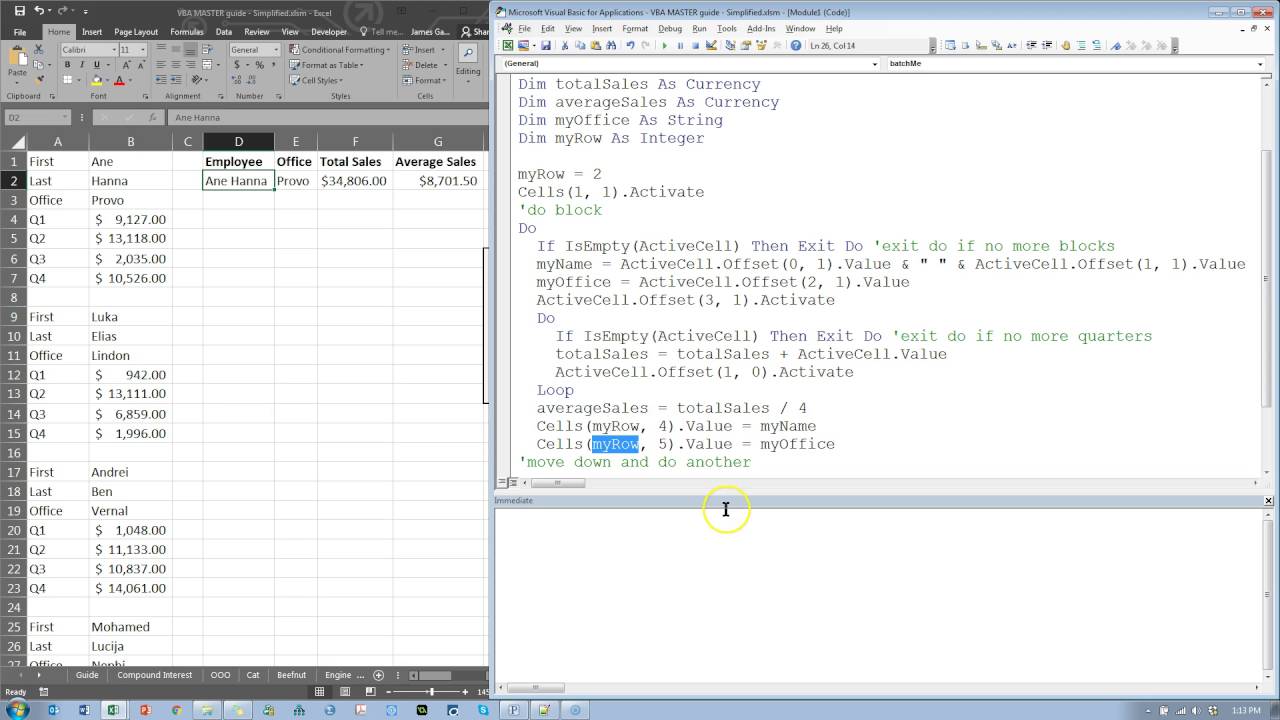Click the blue Help question mark icon
Screen dimensions: 1280x720
tap(795, 45)
